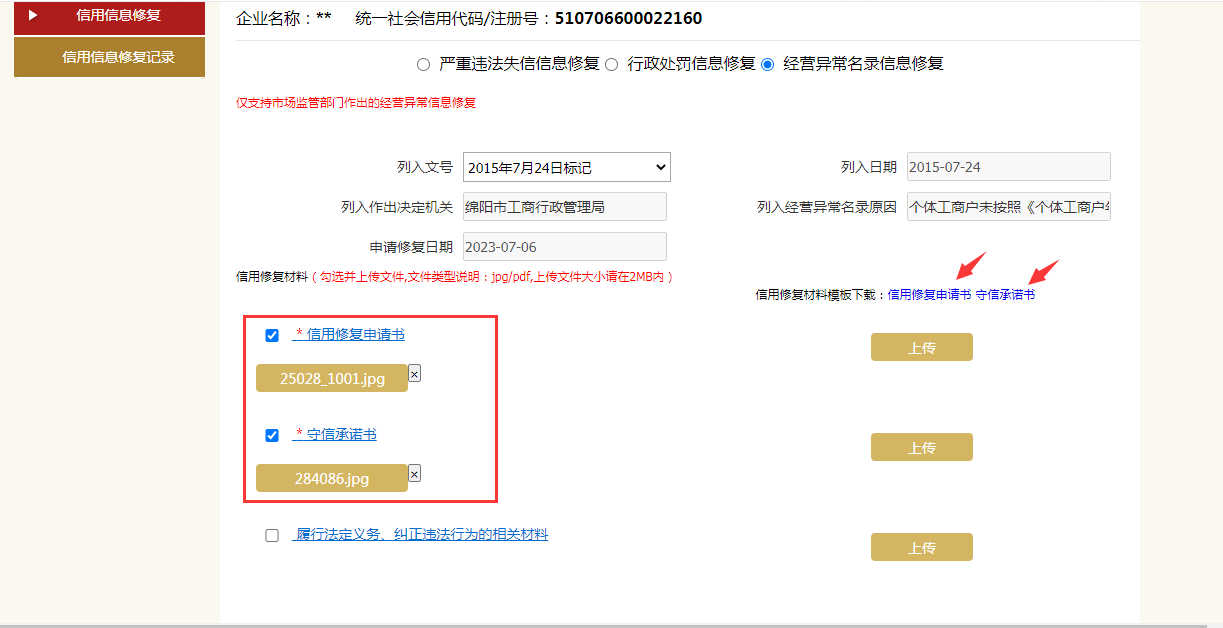Open 信用信息修复 sidebar menu
The image size is (1223, 628).
pos(118,16)
